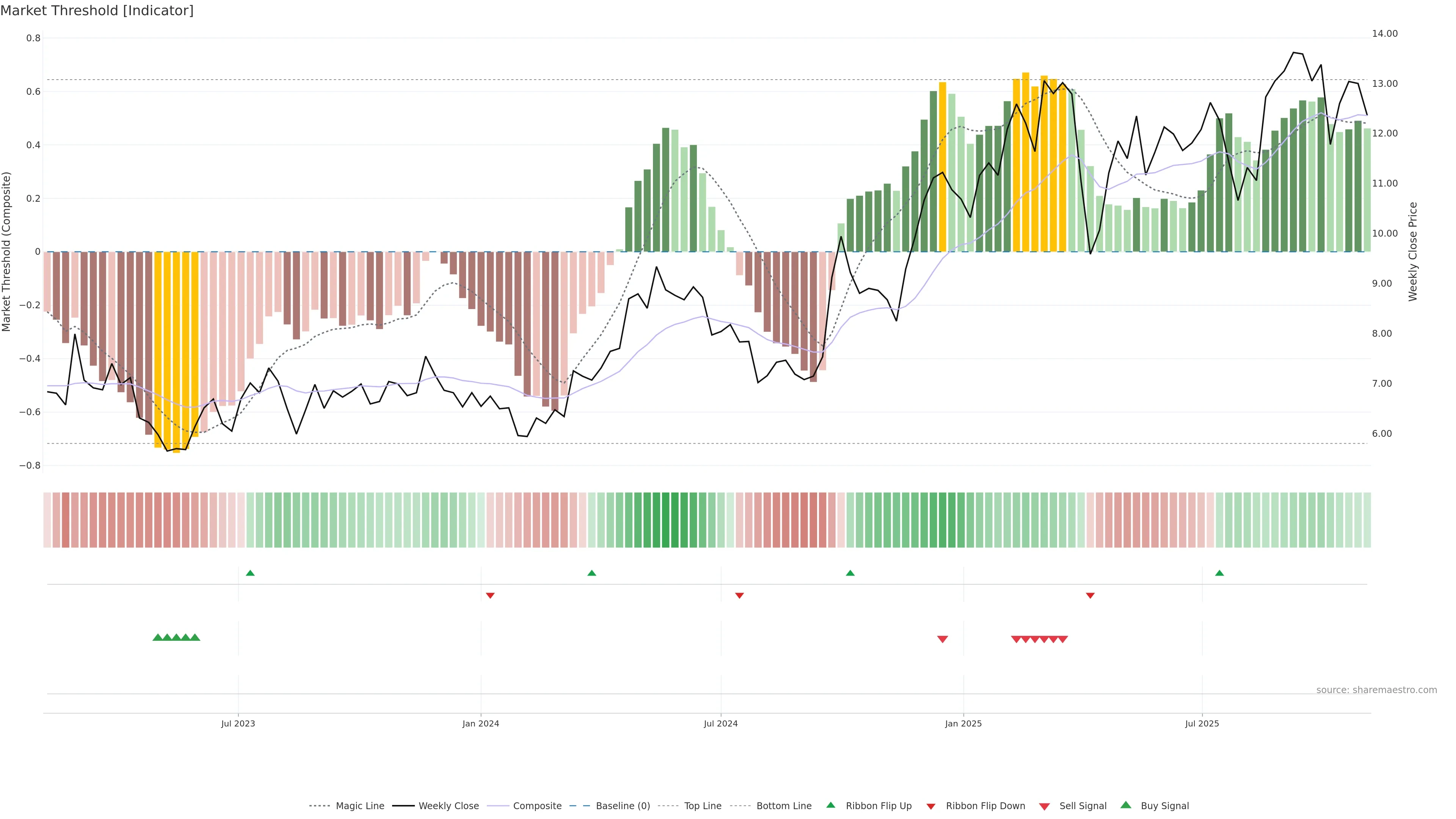Toggle the Baseline (0) legend item
Image resolution: width=1456 pixels, height=819 pixels.
pos(622,805)
